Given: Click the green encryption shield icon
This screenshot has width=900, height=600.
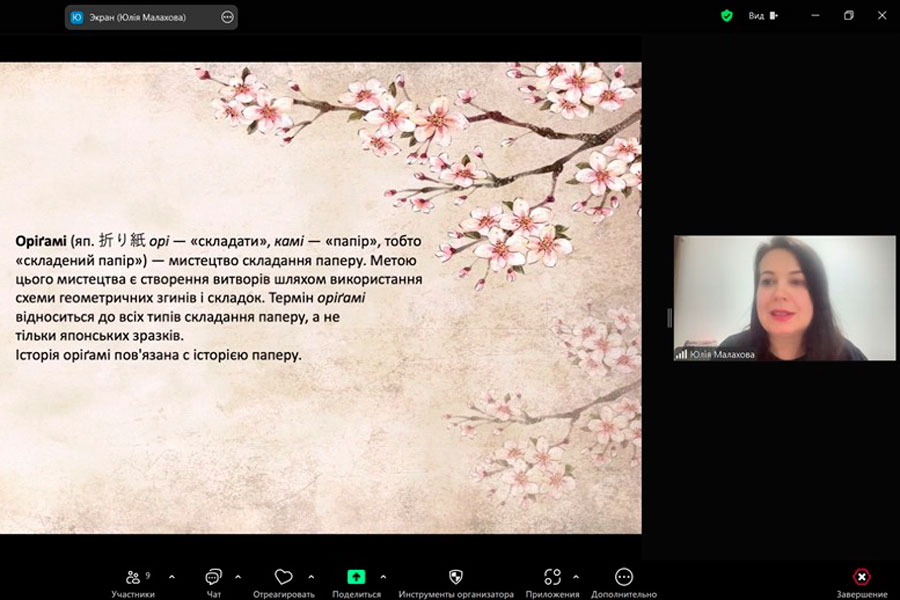Looking at the screenshot, I should point(727,16).
